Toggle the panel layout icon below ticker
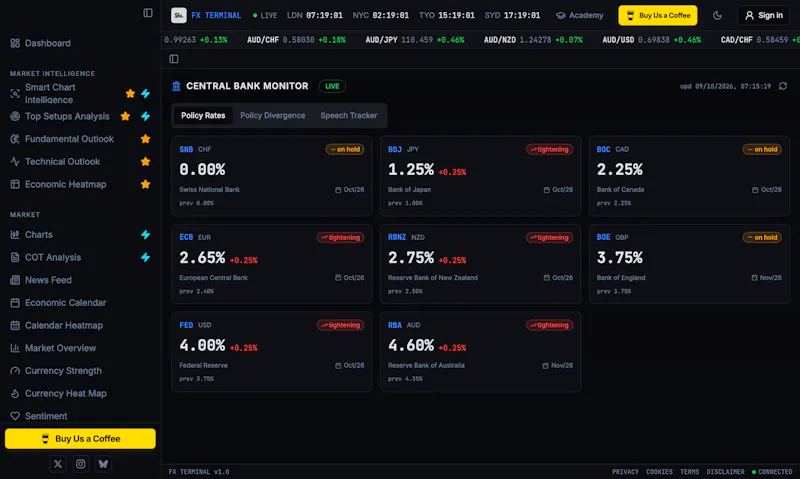800x479 pixels. click(x=174, y=59)
